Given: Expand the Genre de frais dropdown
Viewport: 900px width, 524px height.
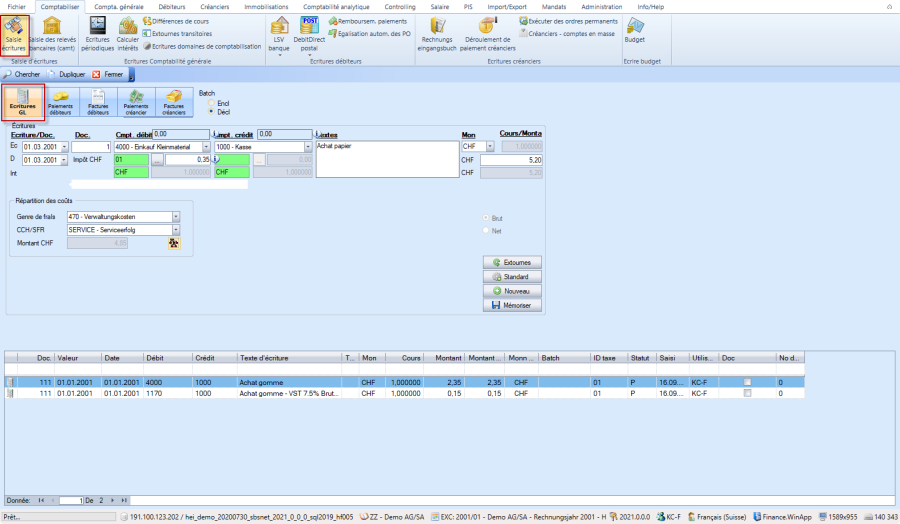Looking at the screenshot, I should click(x=176, y=216).
